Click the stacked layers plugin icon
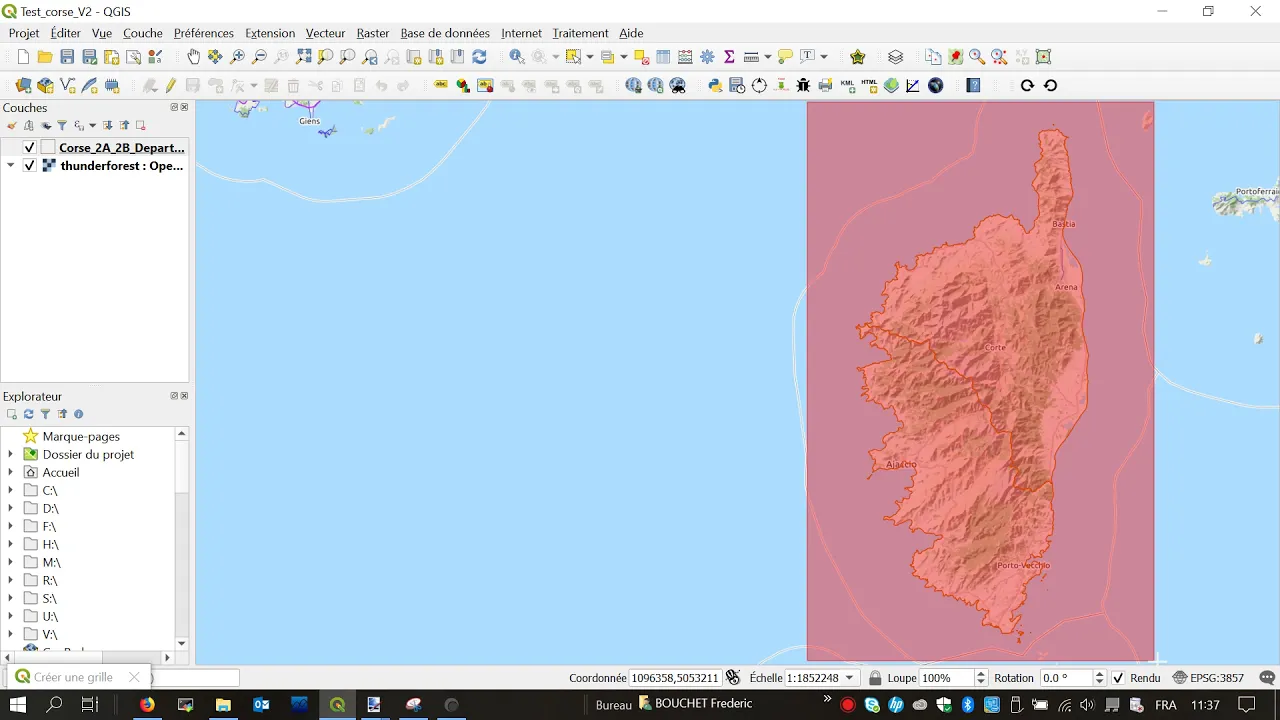 (x=895, y=57)
